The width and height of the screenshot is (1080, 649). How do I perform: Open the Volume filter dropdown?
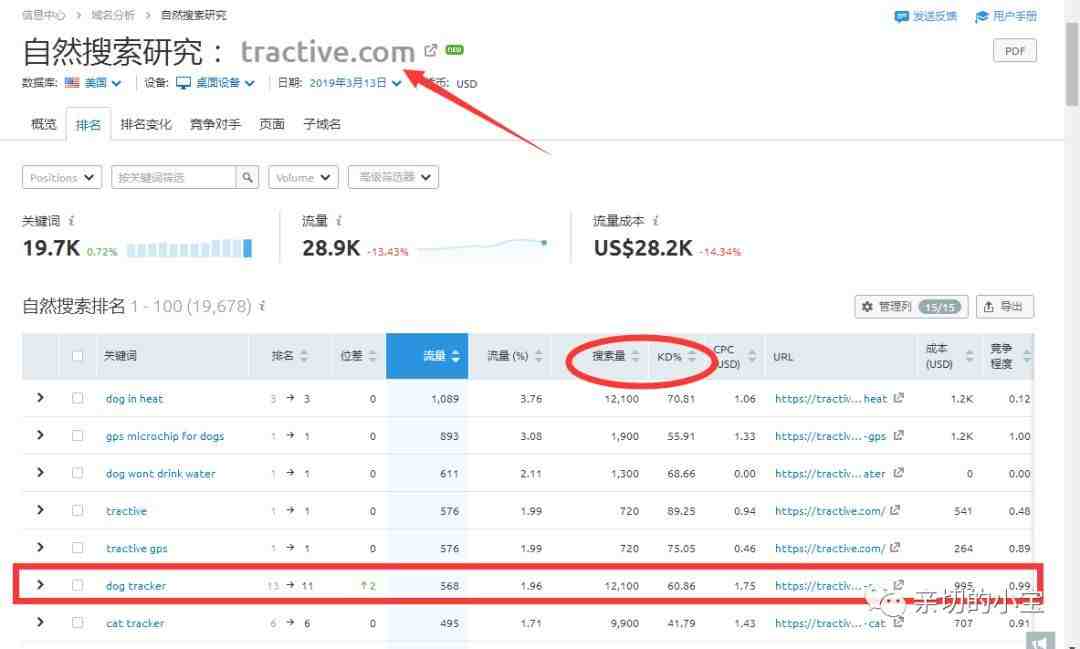coord(303,177)
